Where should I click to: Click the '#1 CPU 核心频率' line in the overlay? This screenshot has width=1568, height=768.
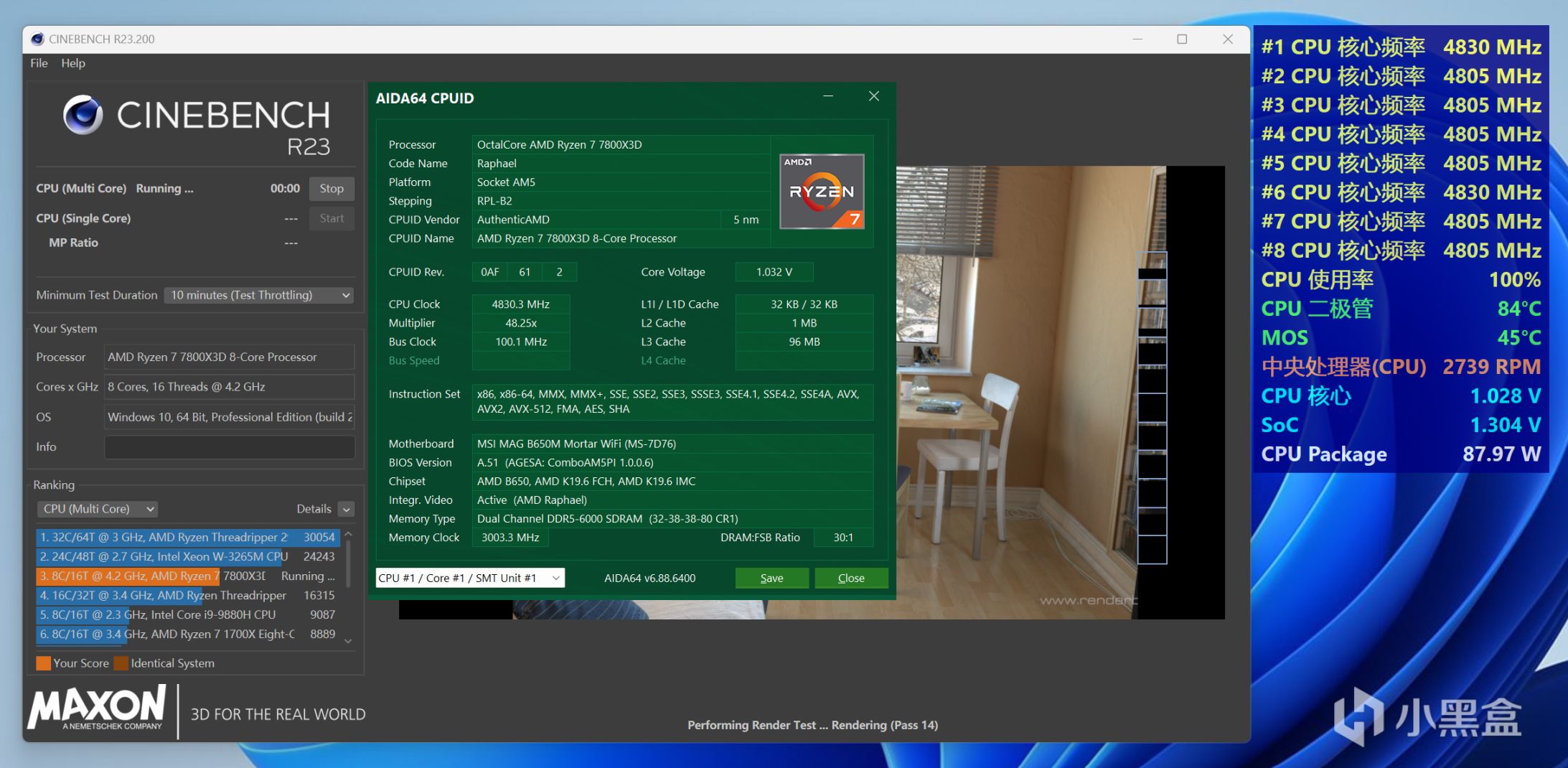point(1401,47)
